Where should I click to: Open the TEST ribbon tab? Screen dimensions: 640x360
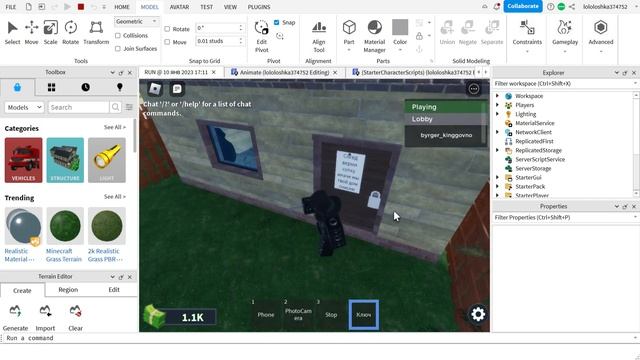click(207, 7)
